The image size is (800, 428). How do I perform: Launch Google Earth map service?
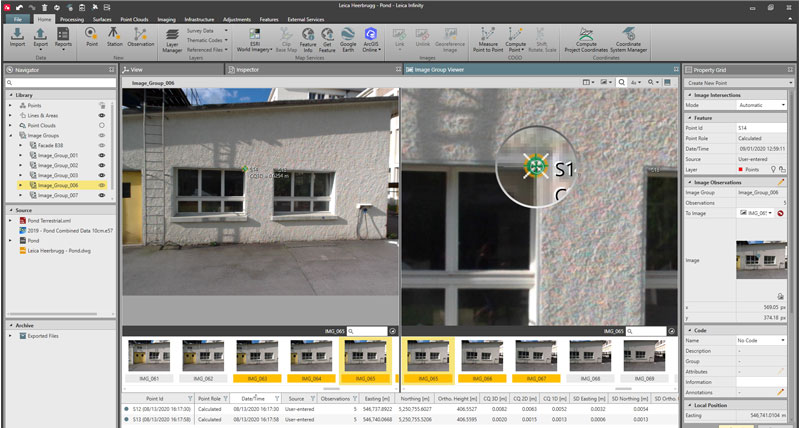[348, 38]
